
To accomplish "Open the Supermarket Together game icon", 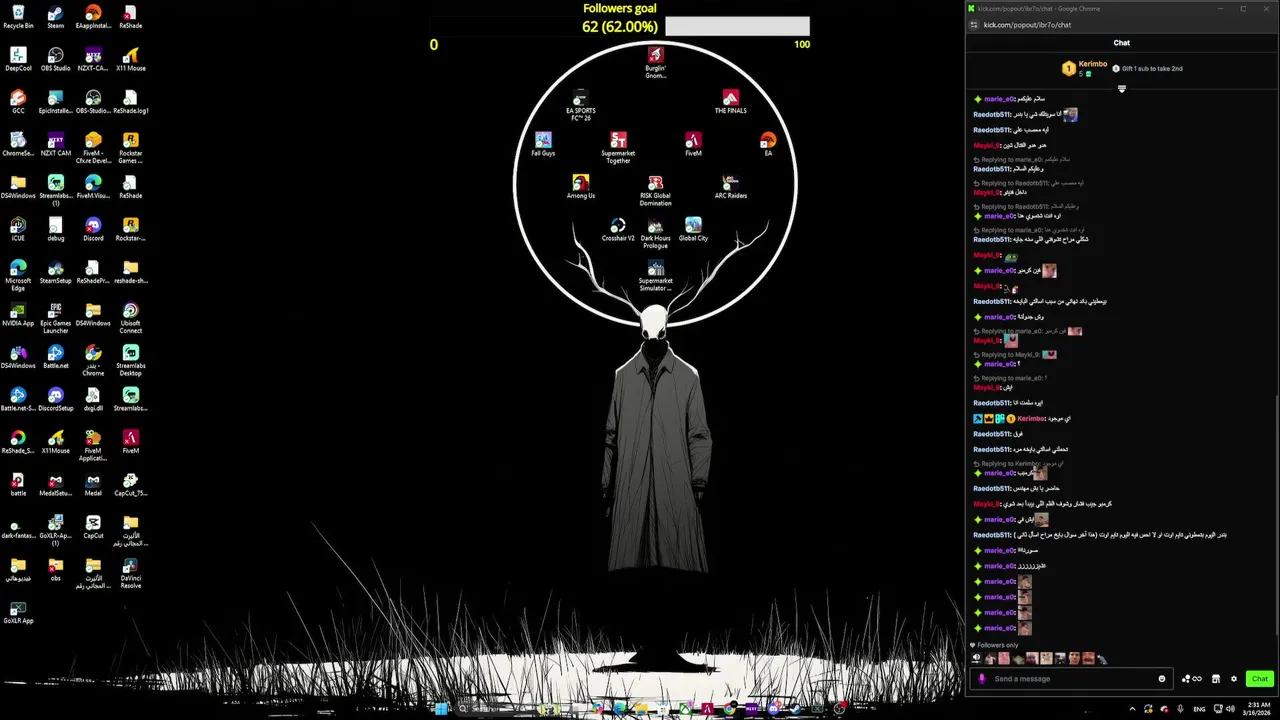I will click(x=618, y=147).
